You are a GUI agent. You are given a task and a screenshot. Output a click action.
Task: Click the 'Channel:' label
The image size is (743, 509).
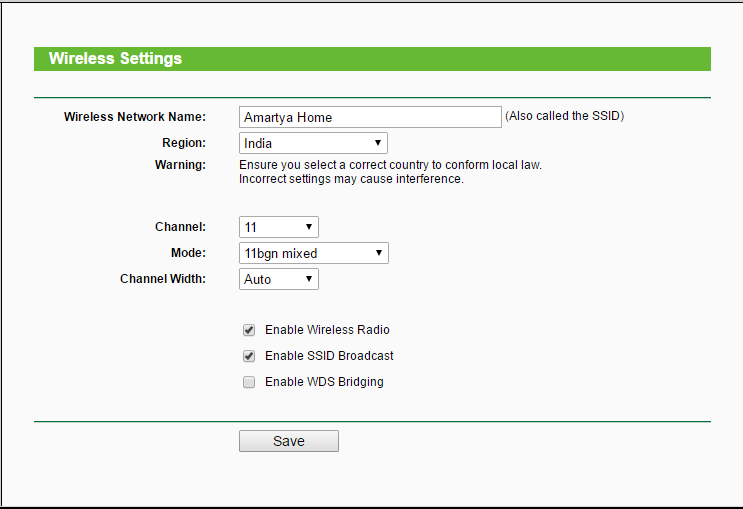pos(181,227)
